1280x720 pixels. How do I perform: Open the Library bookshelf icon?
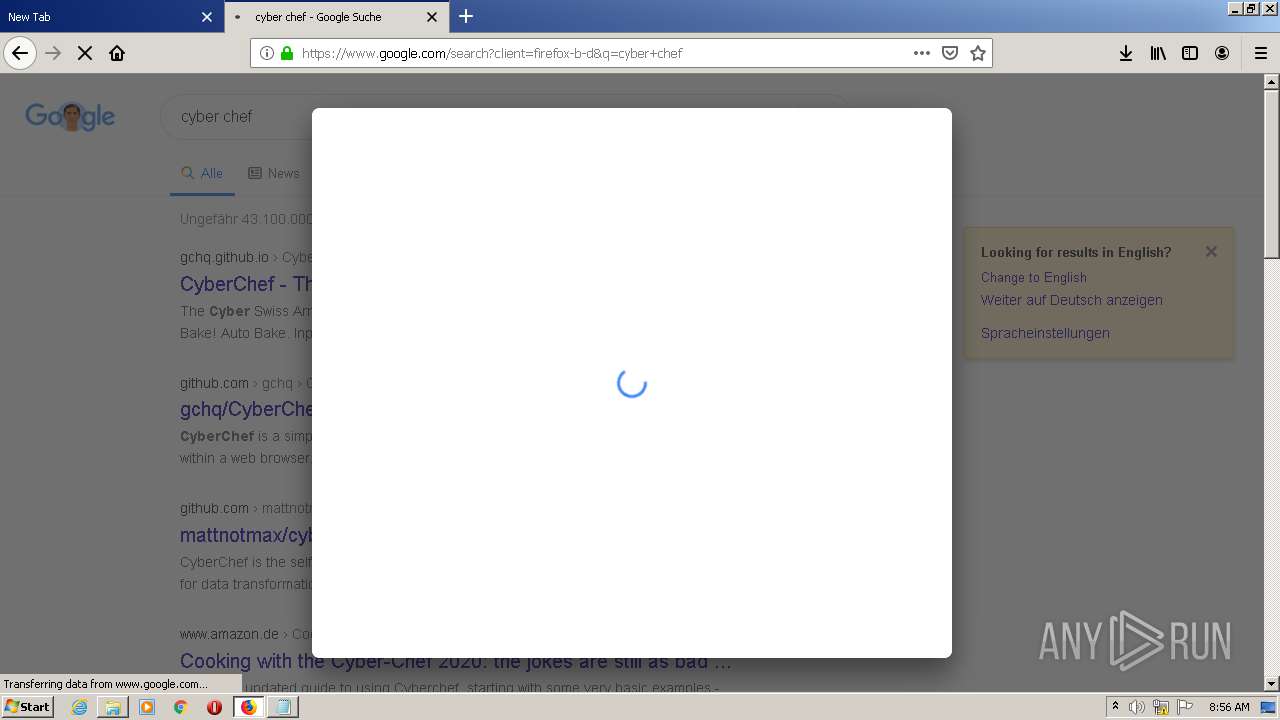pos(1158,53)
